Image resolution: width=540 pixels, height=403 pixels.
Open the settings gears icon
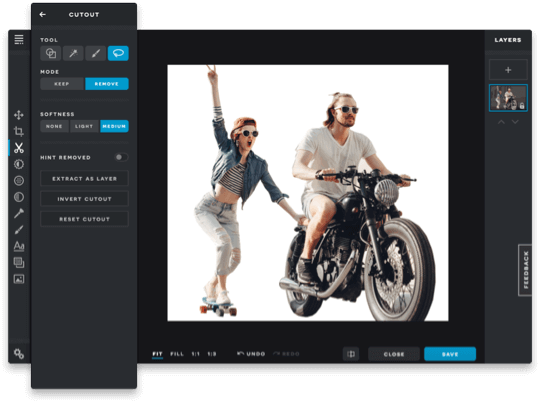pyautogui.click(x=19, y=353)
